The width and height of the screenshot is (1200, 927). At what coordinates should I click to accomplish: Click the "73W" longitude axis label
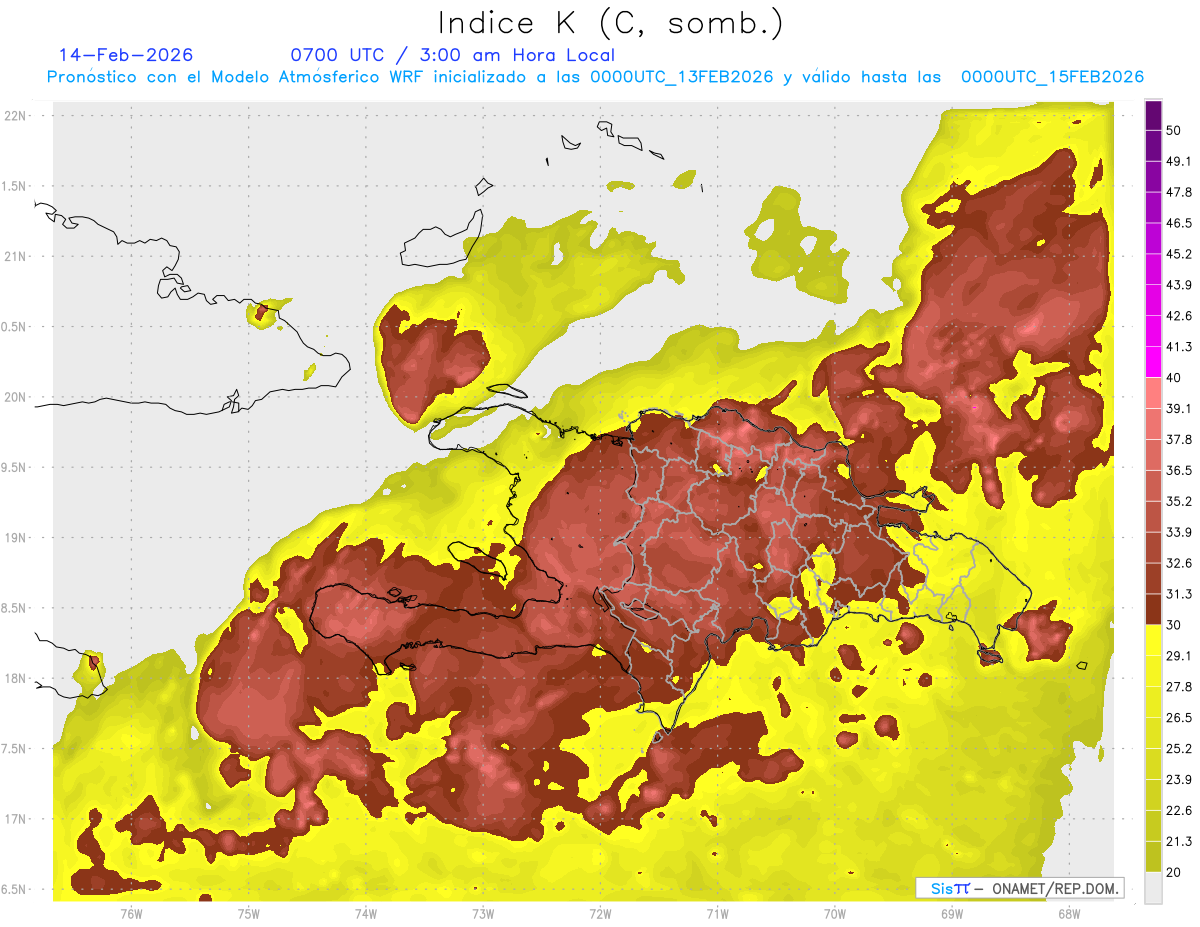point(483,913)
